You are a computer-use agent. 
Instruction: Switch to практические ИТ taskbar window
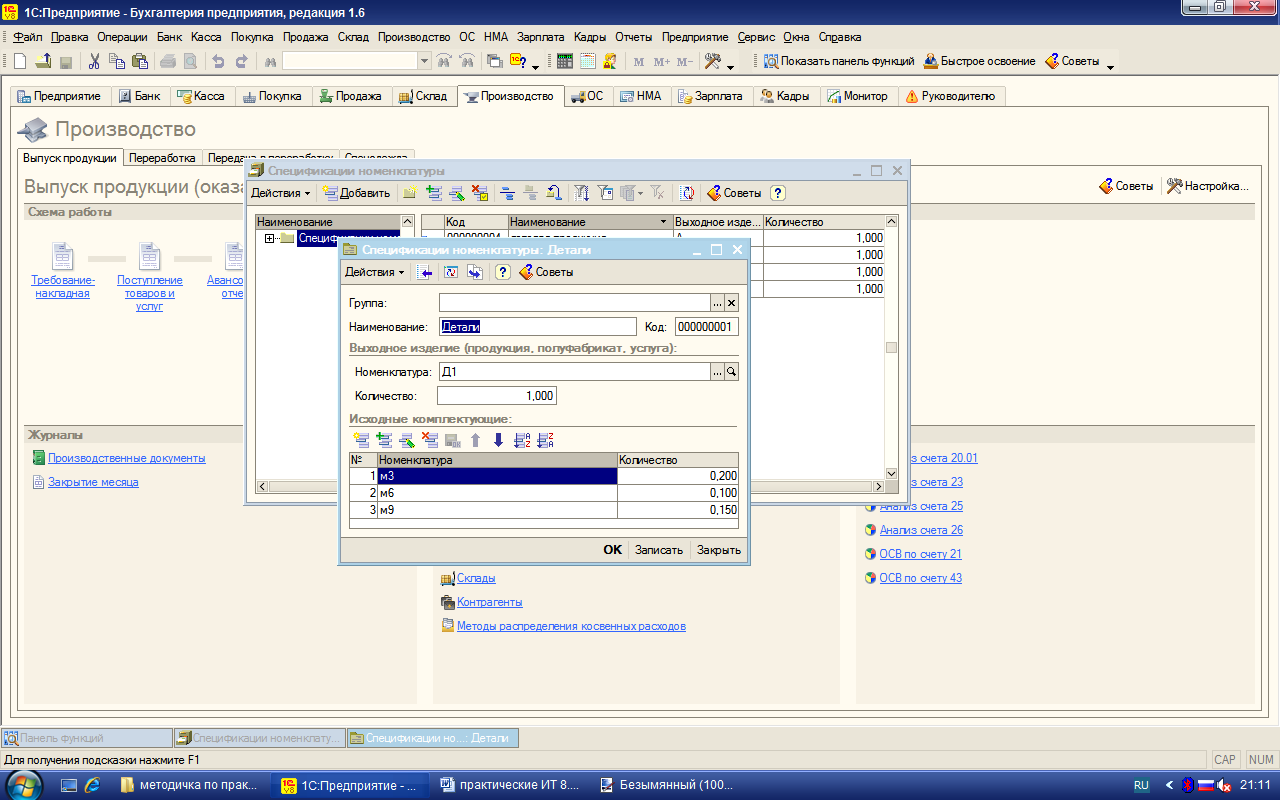[511, 785]
